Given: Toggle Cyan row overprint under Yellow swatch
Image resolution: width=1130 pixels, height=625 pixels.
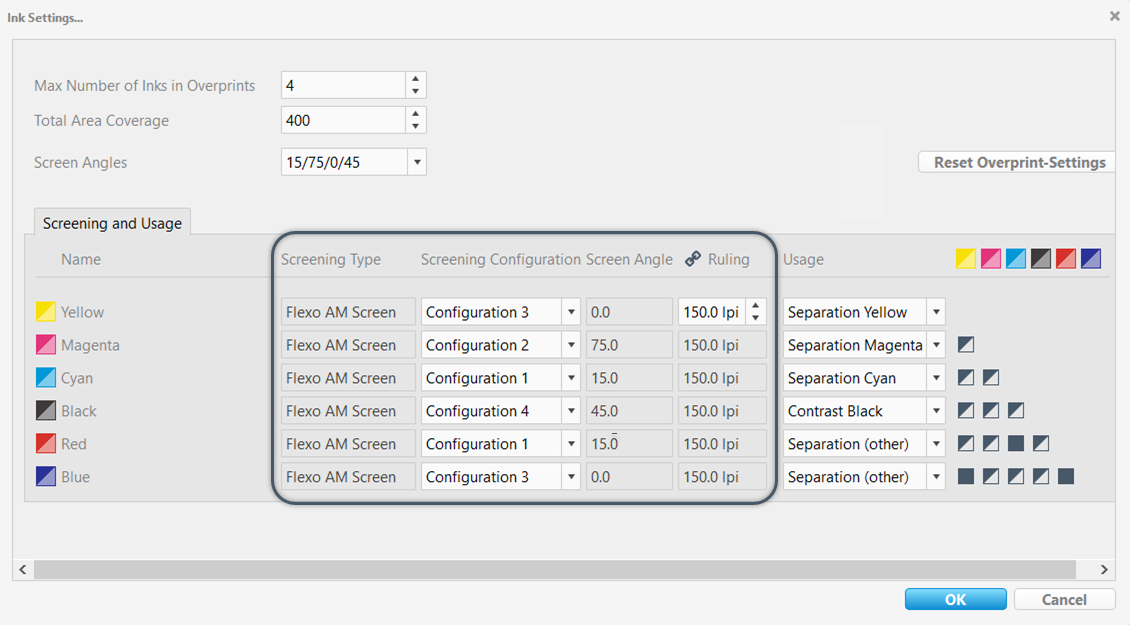Looking at the screenshot, I should click(966, 378).
